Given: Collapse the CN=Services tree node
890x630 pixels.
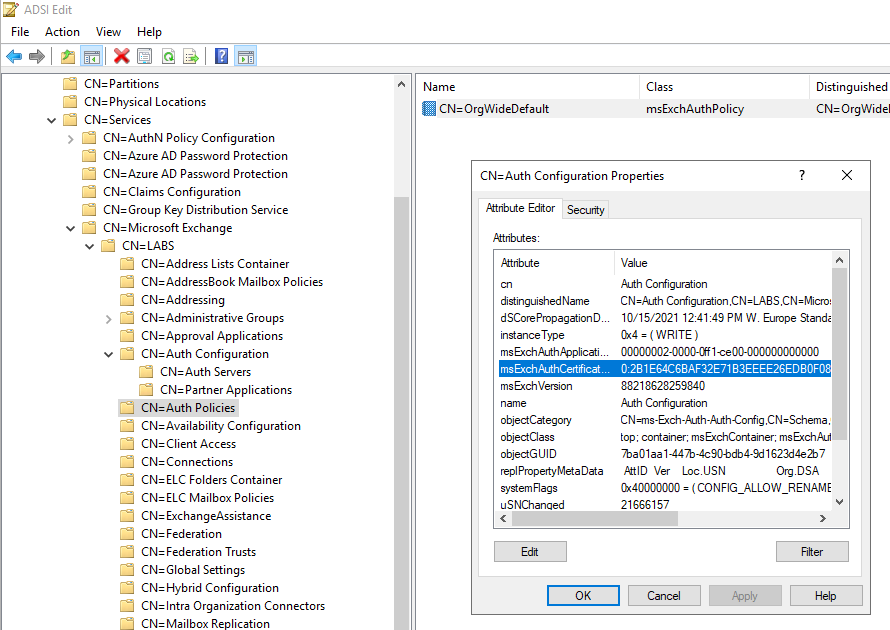Looking at the screenshot, I should (52, 120).
